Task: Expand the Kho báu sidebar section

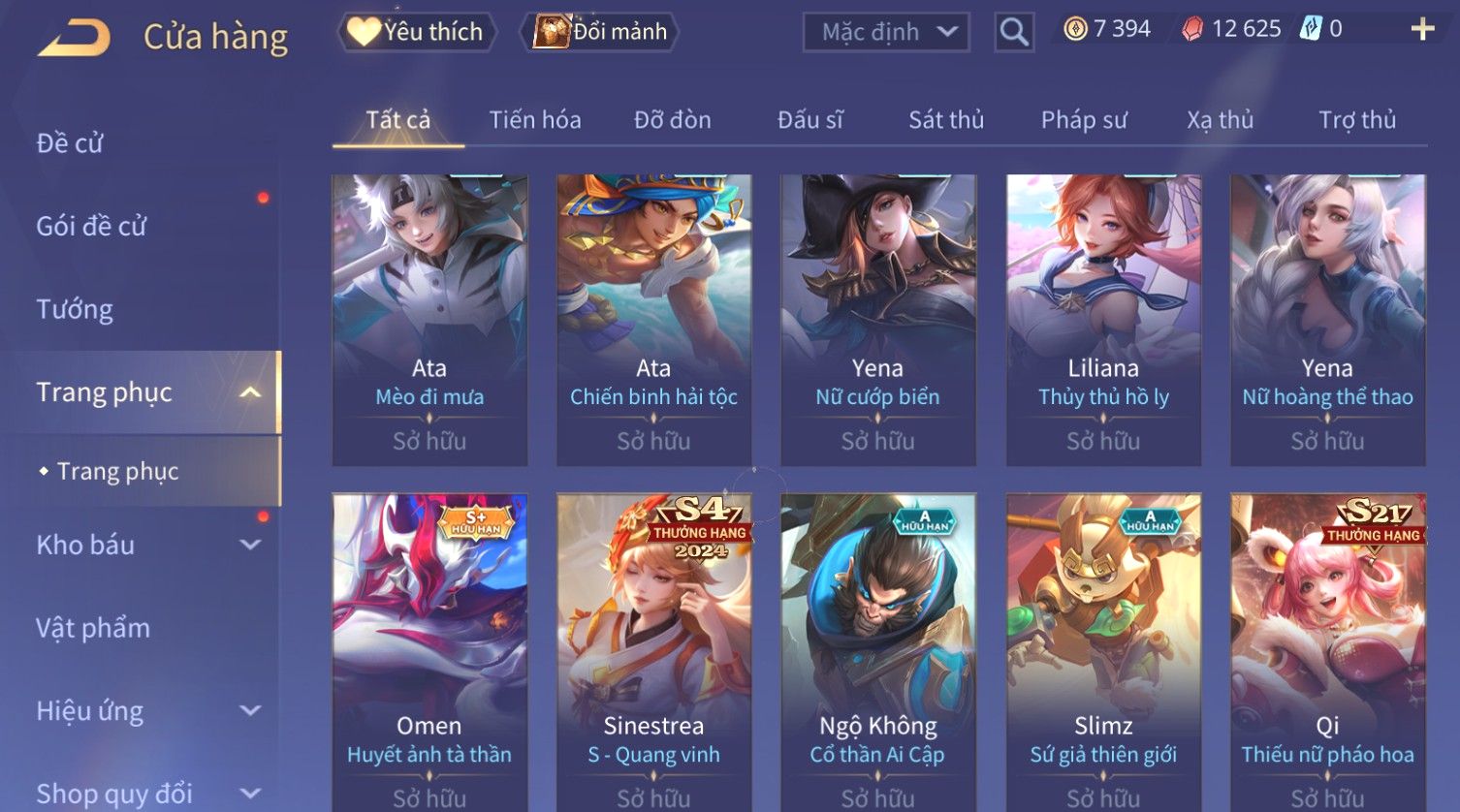Action: [250, 545]
